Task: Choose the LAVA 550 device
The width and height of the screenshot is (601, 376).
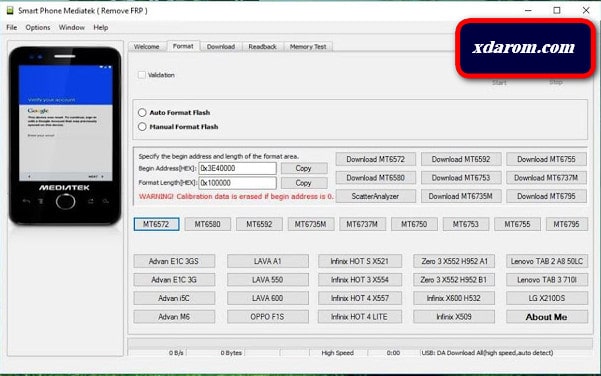Action: [x=268, y=280]
